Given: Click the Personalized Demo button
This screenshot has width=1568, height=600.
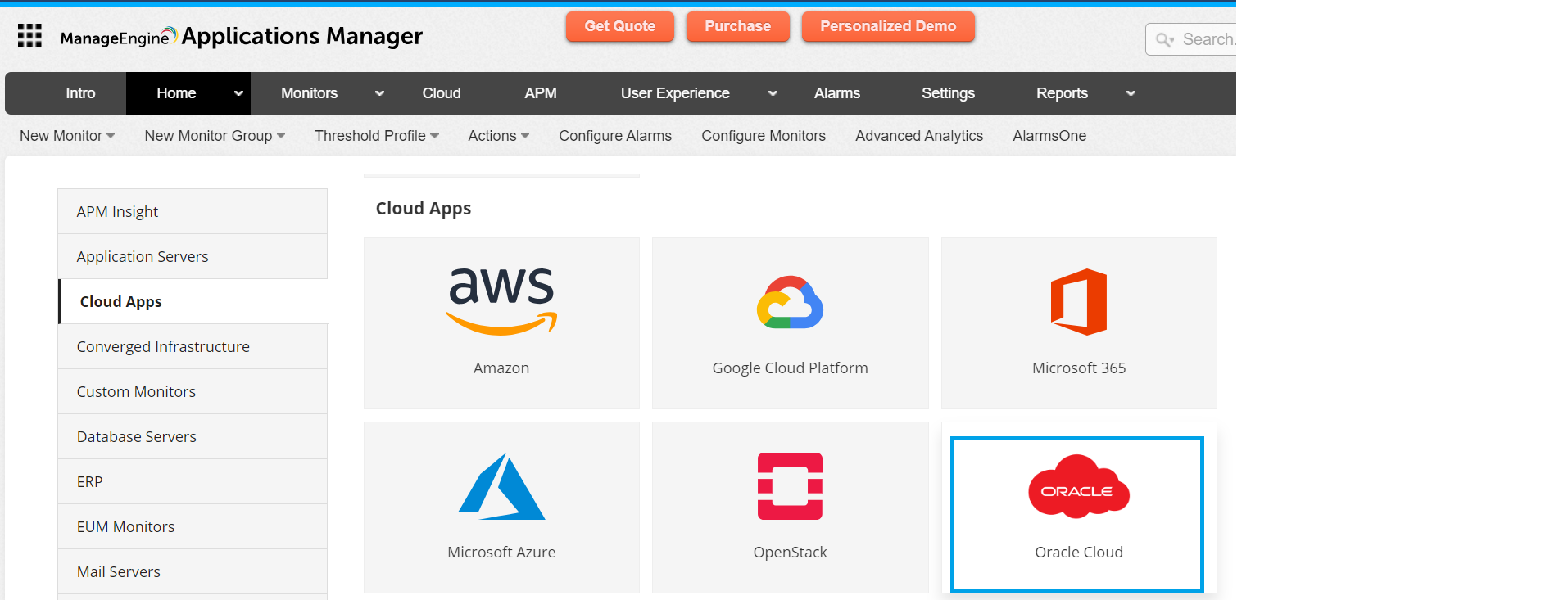Looking at the screenshot, I should point(888,26).
